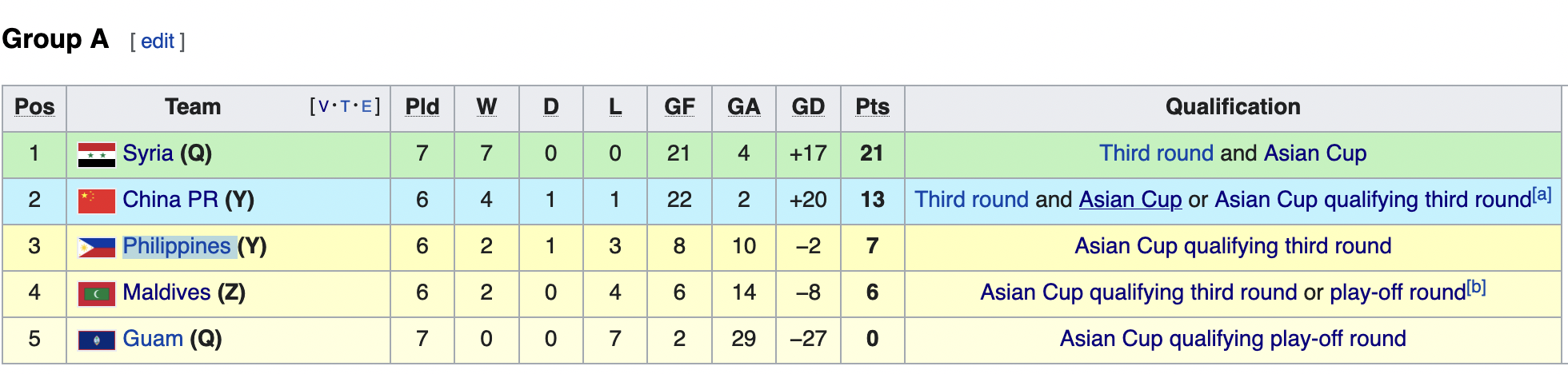Click the V view template link
Image resolution: width=1568 pixels, height=374 pixels.
point(323,106)
